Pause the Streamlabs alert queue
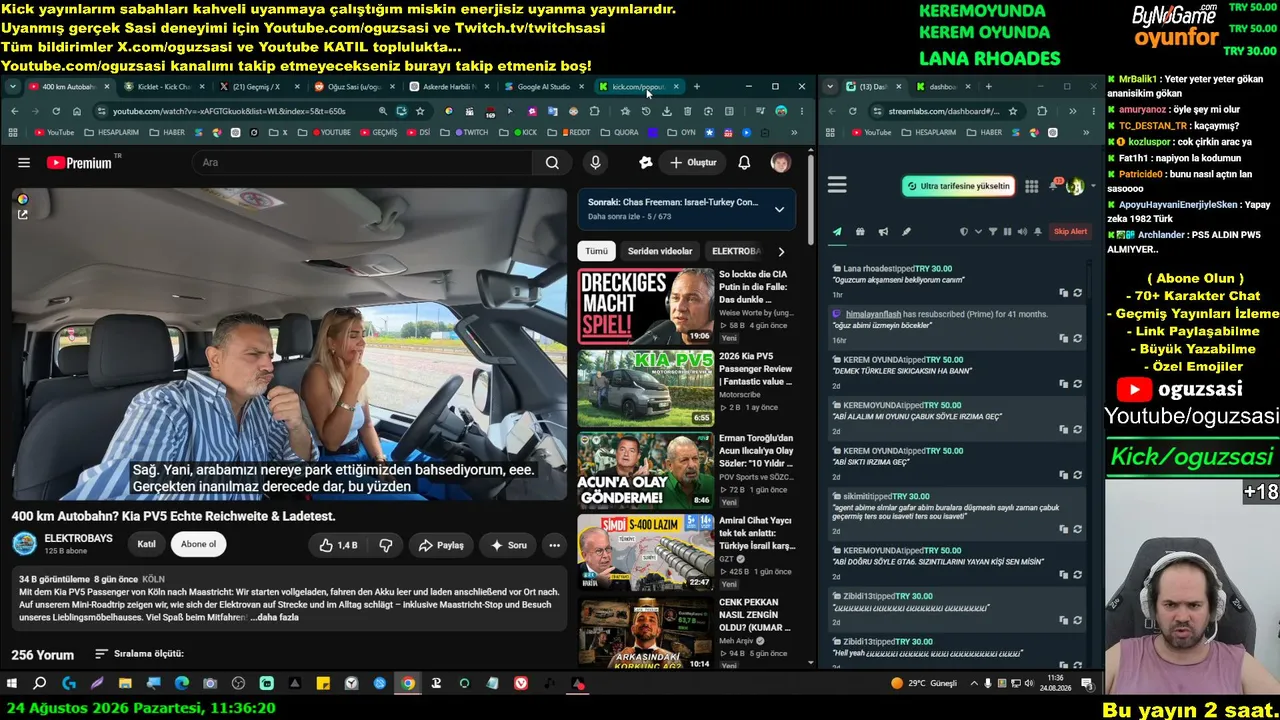1280x720 pixels. [x=1007, y=232]
